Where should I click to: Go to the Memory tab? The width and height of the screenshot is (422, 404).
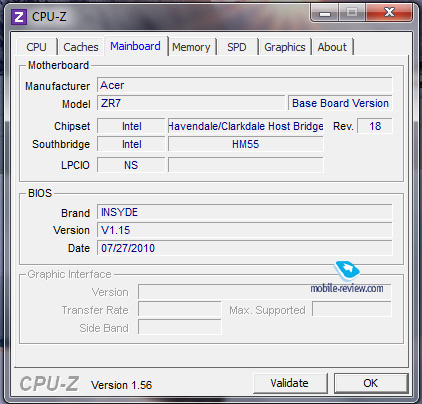tap(191, 47)
